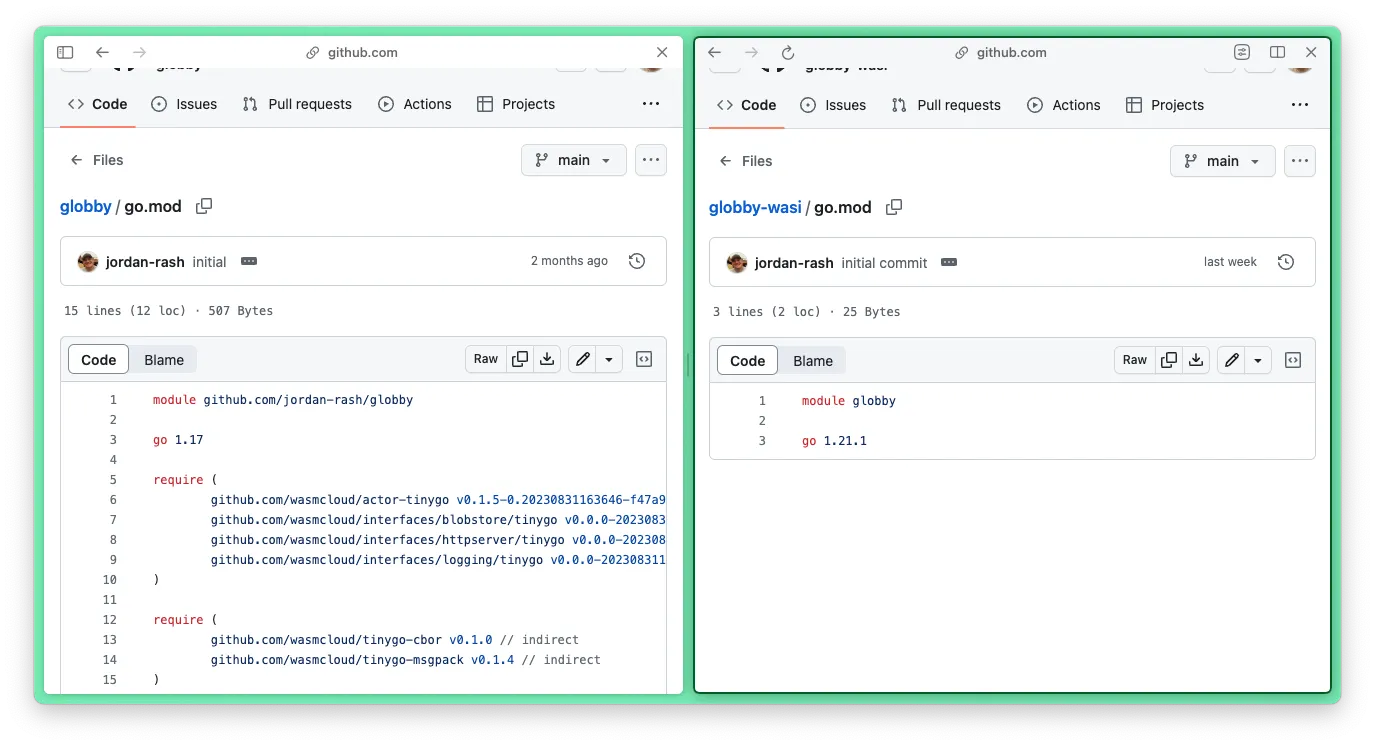Screen dimensions: 1375x746
Task: Click address bar in left window
Action: [352, 52]
